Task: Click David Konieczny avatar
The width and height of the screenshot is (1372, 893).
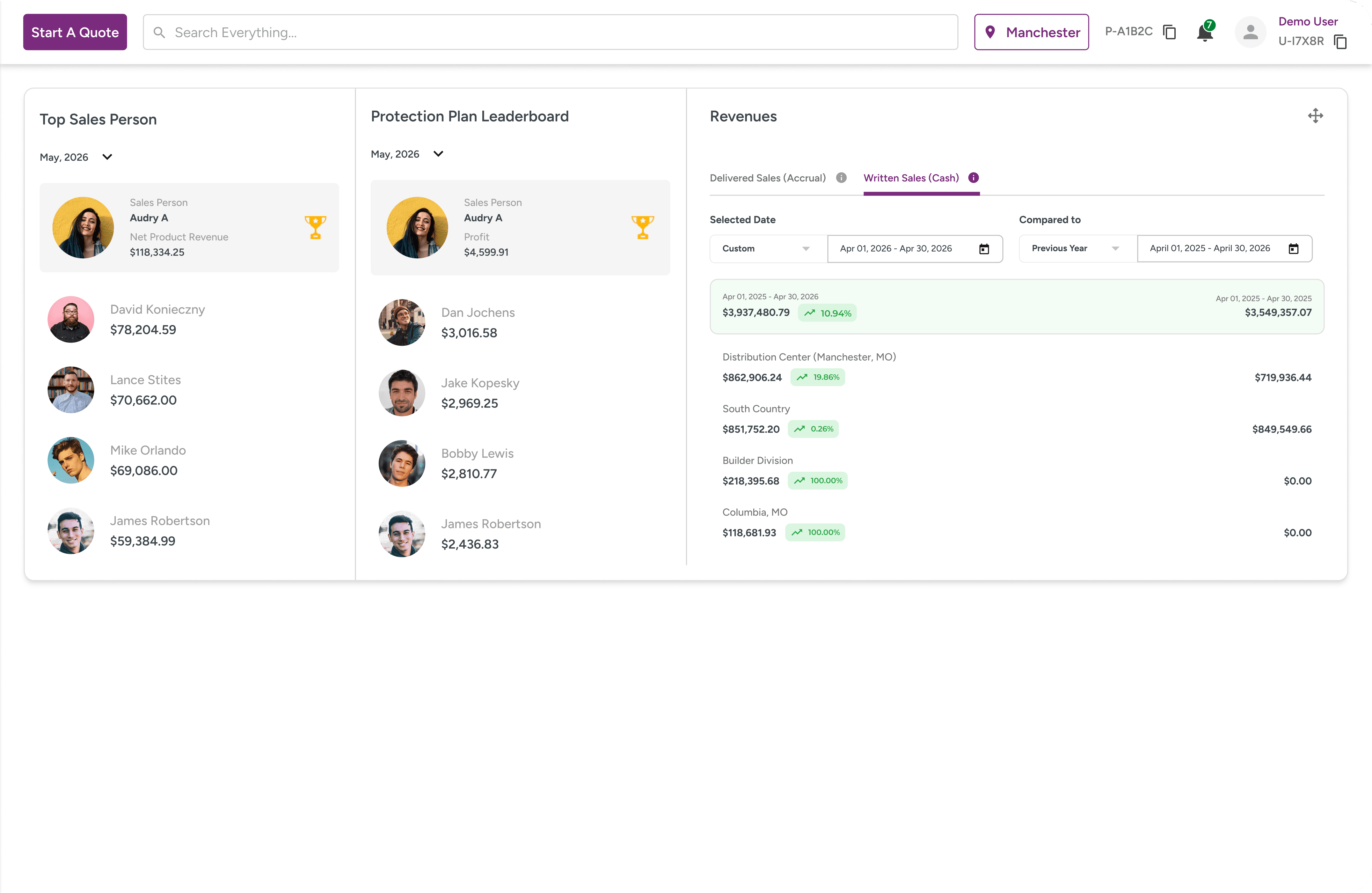Action: 71,319
